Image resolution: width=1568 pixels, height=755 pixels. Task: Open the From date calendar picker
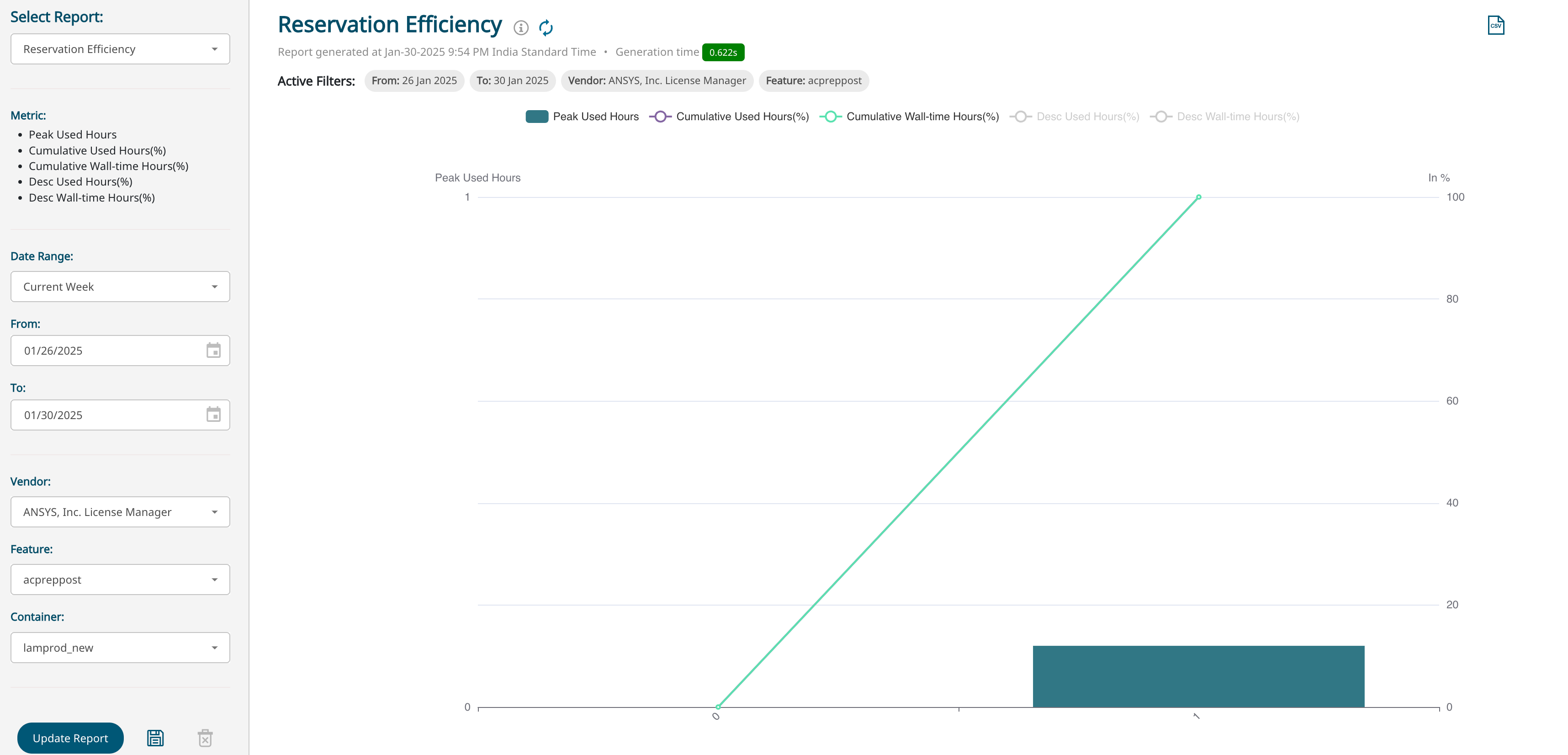coord(213,351)
